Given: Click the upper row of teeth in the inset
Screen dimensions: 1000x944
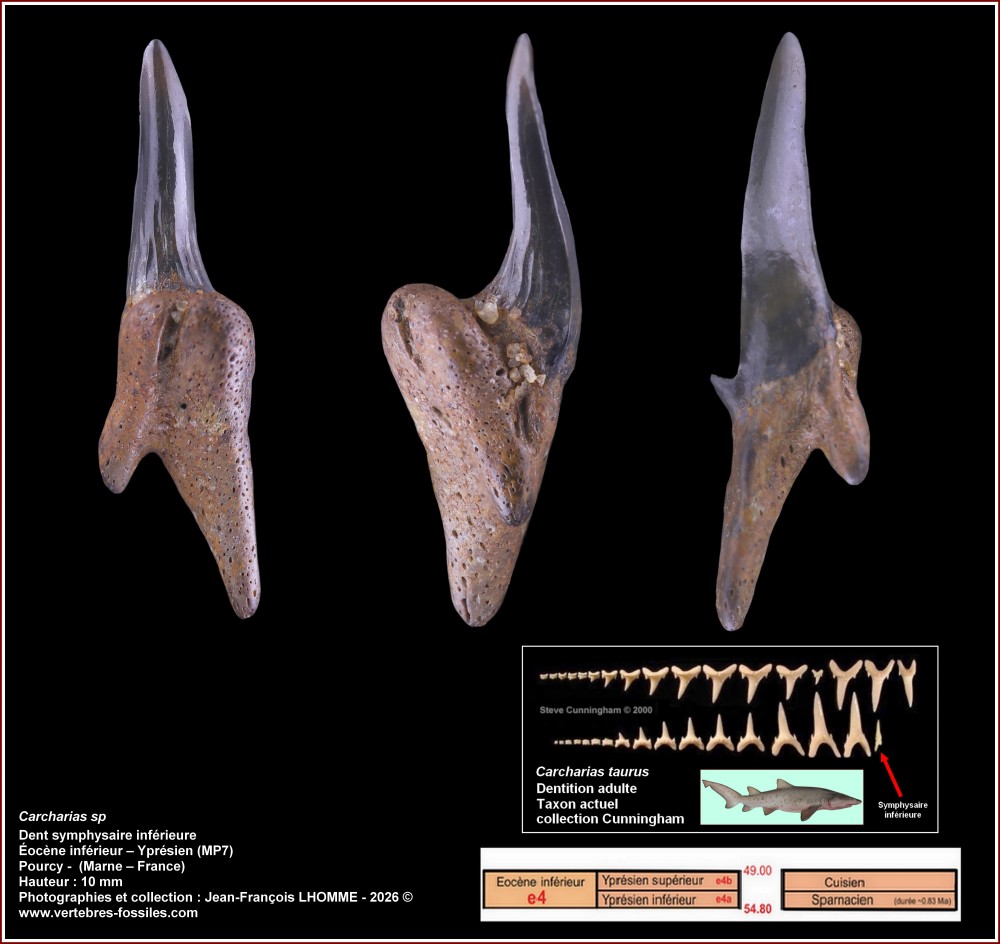Looking at the screenshot, I should tap(728, 682).
